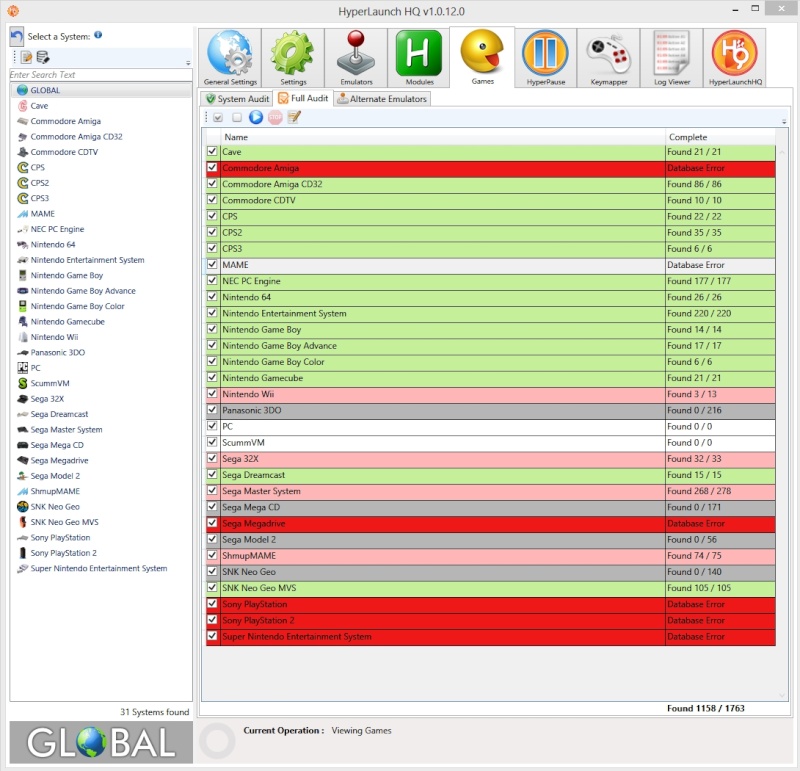Image resolution: width=800 pixels, height=771 pixels.
Task: Toggle the Commodore Amiga row checkbox
Action: click(x=212, y=167)
